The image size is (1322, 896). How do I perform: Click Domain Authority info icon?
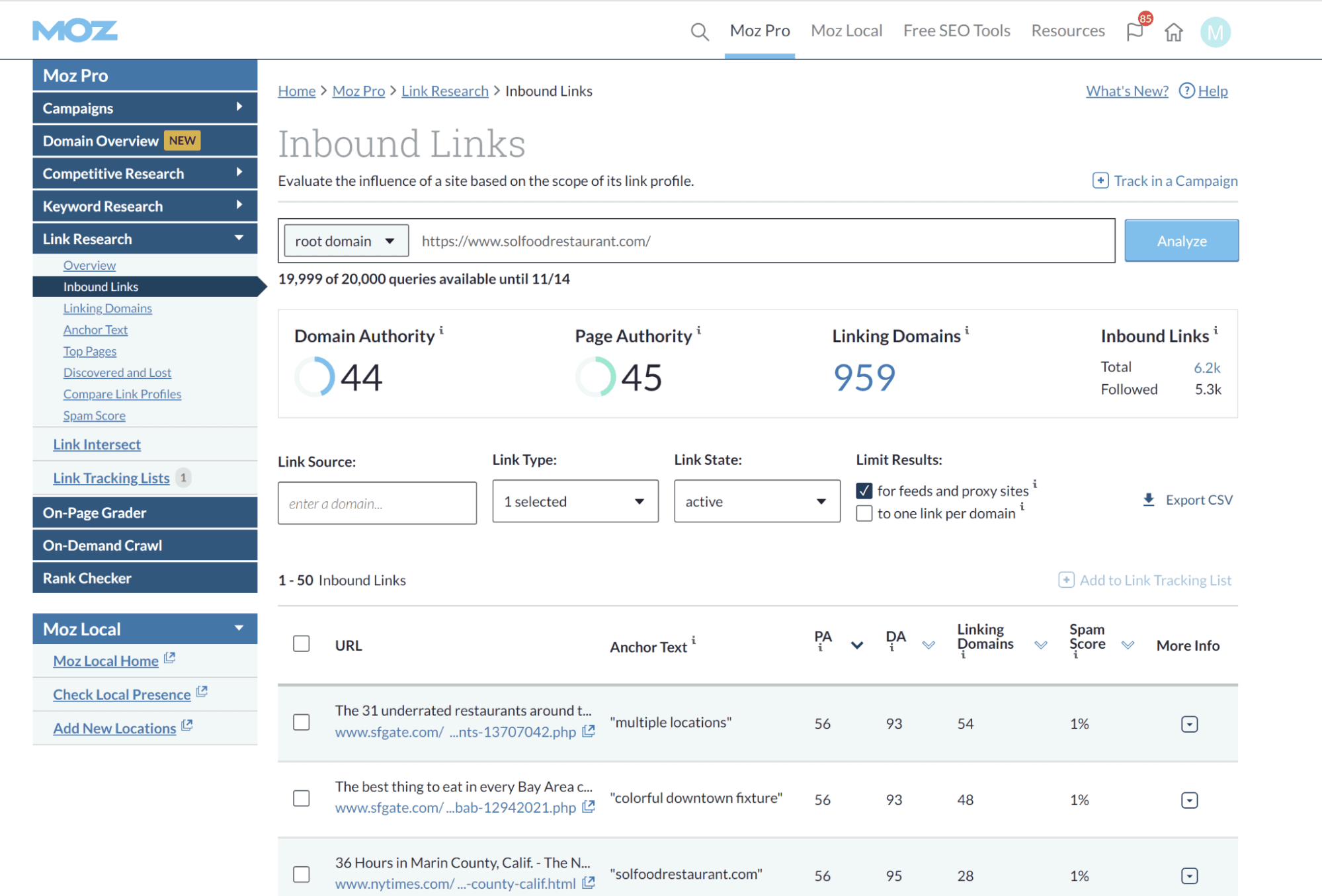tap(441, 330)
